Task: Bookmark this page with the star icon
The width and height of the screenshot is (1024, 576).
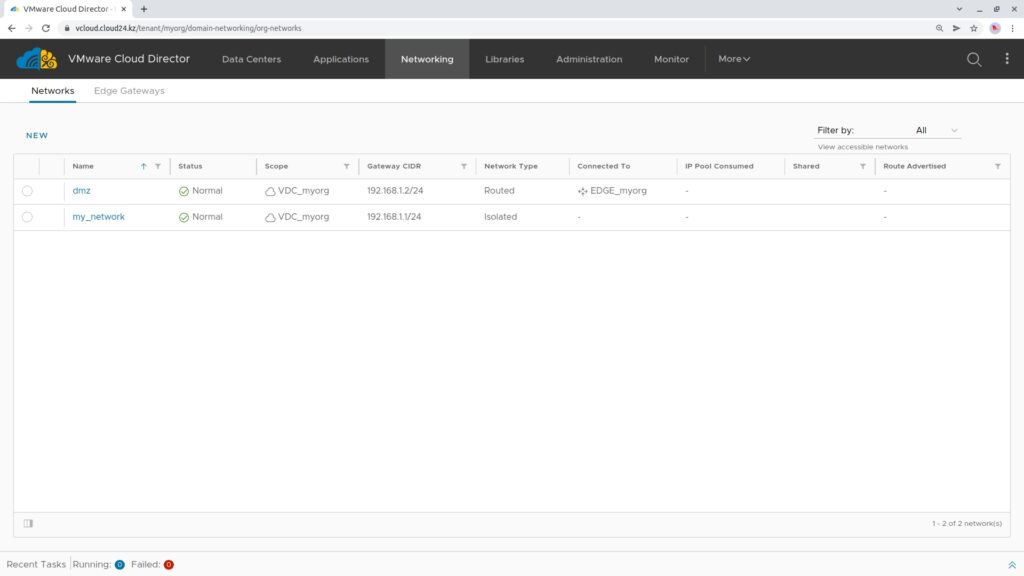Action: (974, 28)
